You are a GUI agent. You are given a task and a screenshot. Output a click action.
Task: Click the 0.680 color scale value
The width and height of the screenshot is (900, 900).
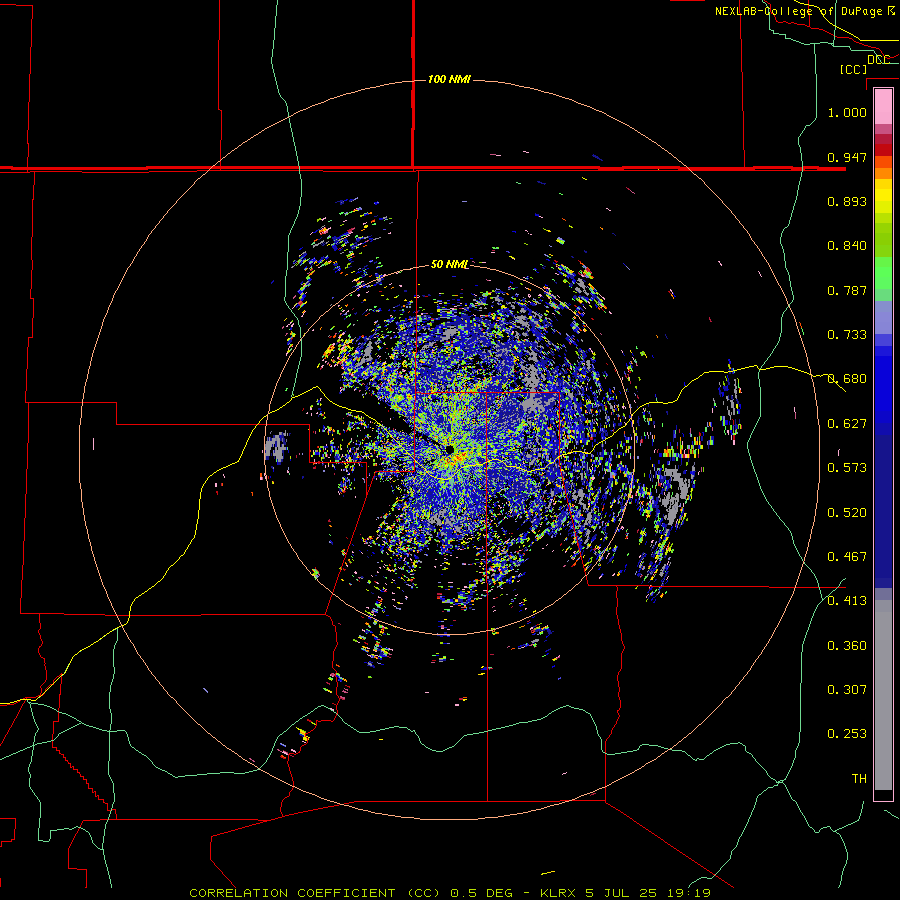pos(847,379)
